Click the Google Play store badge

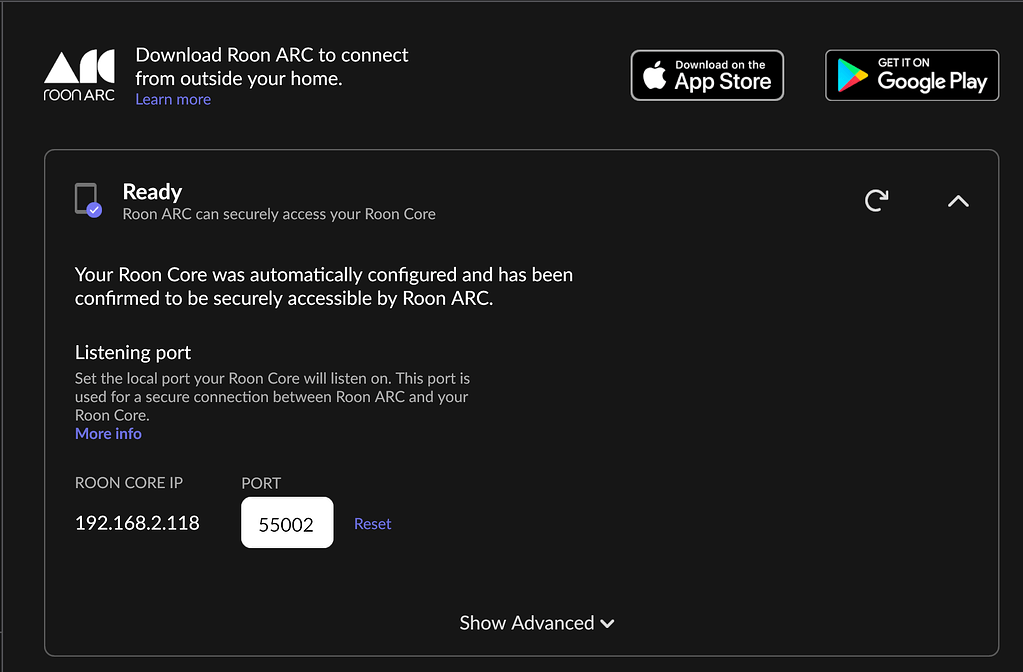[x=911, y=74]
